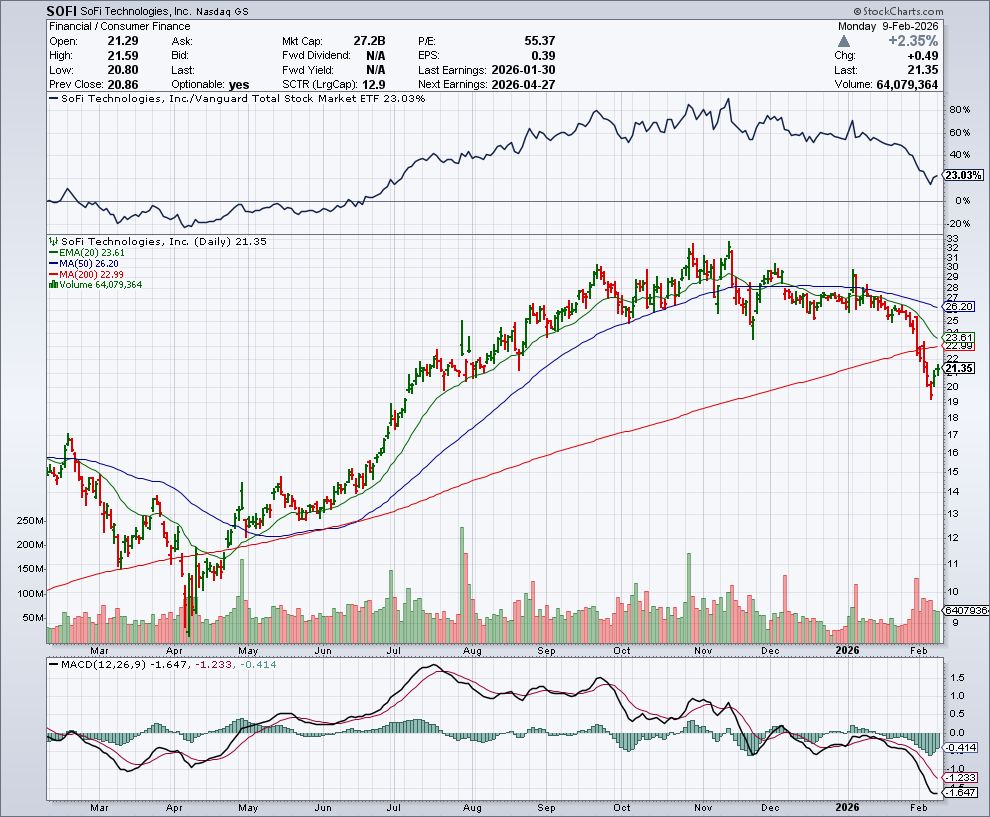The image size is (990, 817).
Task: Click the 64079364 volume axis marker
Action: tap(966, 611)
